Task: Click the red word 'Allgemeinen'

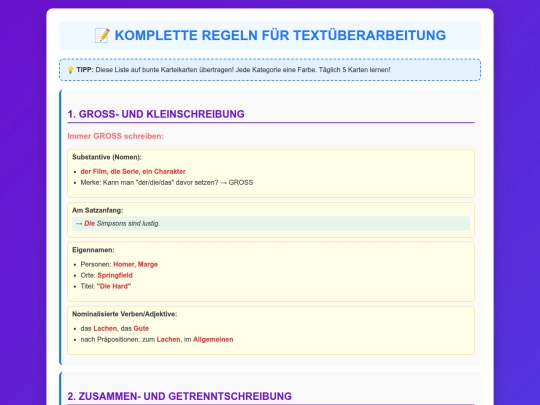Action: click(x=213, y=340)
